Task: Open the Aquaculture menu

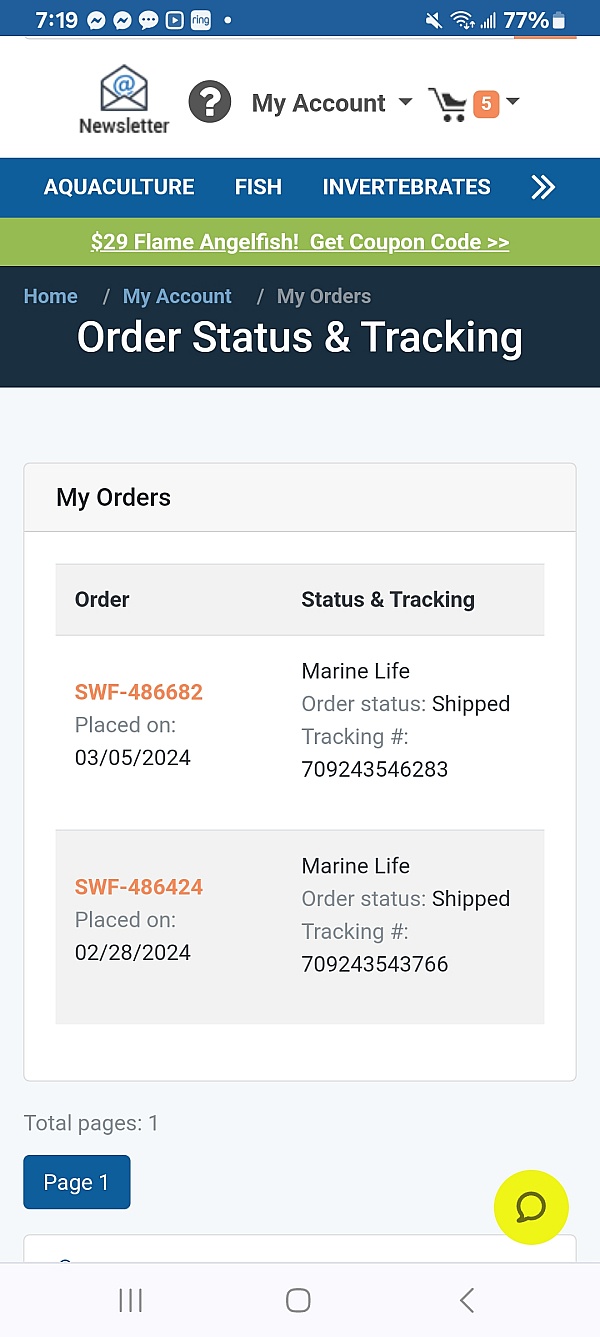Action: click(x=119, y=187)
